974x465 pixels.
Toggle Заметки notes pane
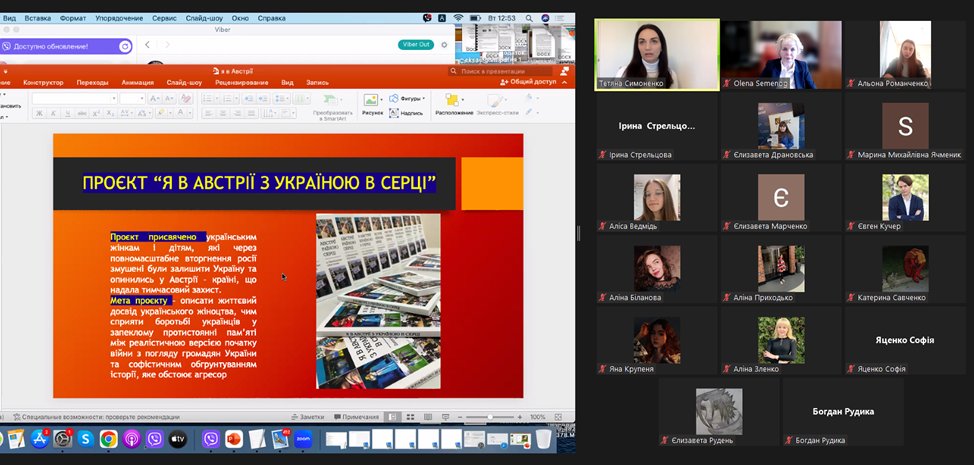coord(308,417)
